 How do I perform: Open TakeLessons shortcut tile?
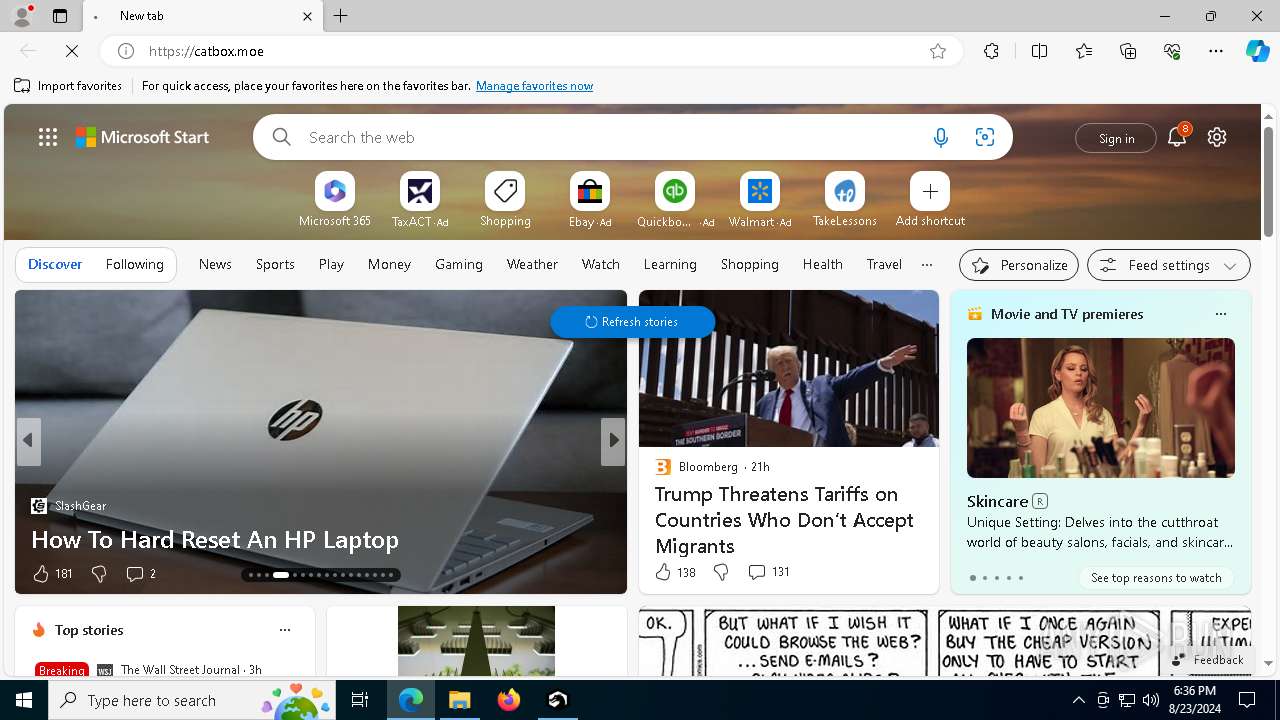845,200
